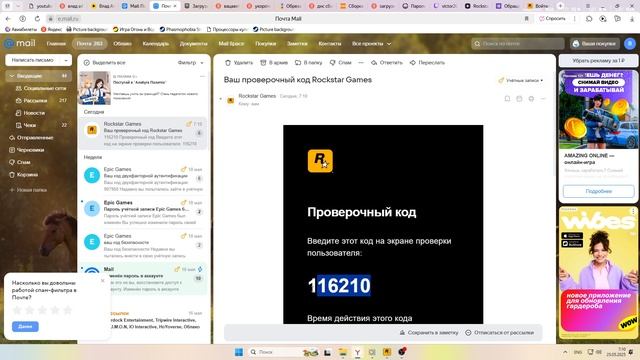
Task: Collapse the Входящие folder chevron
Action: coord(11,76)
